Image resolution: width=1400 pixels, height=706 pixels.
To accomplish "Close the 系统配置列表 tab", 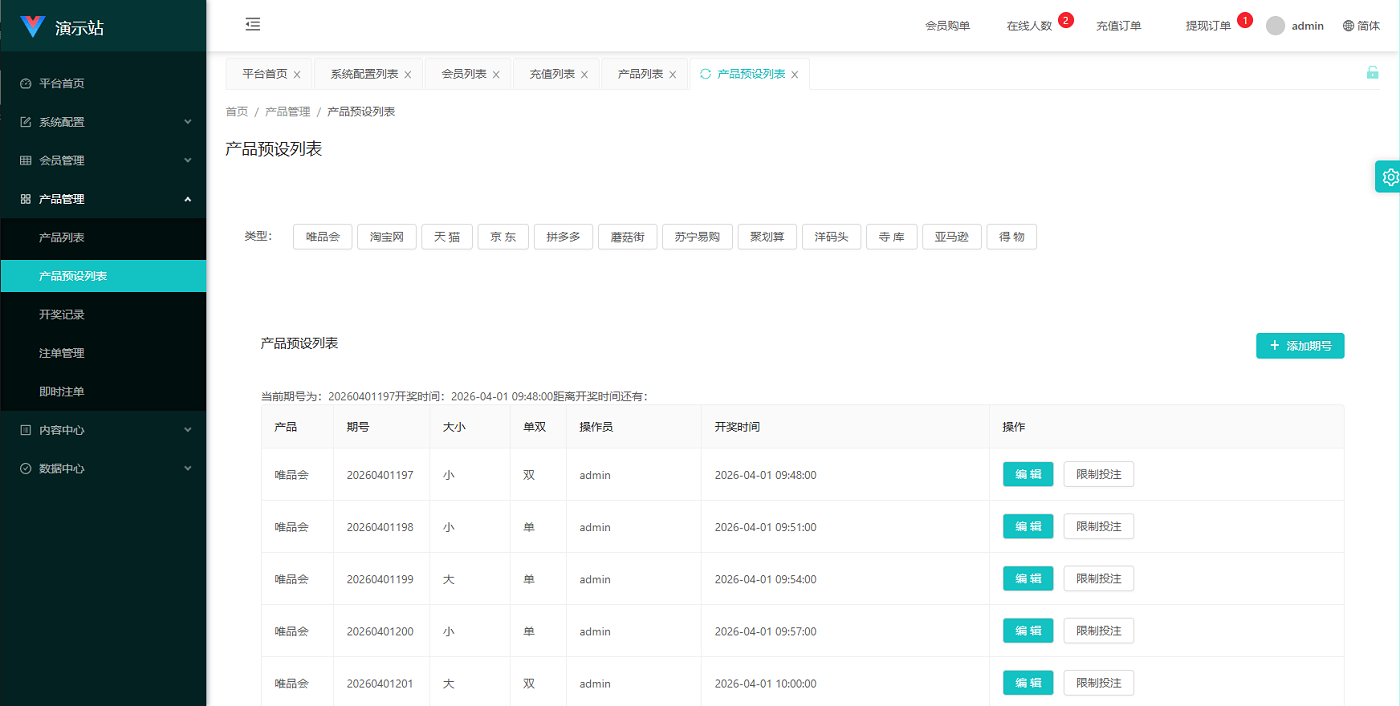I will 408,75.
